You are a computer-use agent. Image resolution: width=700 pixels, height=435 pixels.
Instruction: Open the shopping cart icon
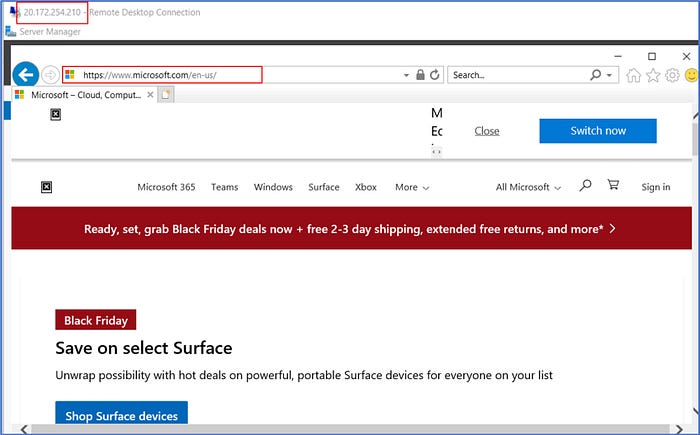(x=613, y=184)
